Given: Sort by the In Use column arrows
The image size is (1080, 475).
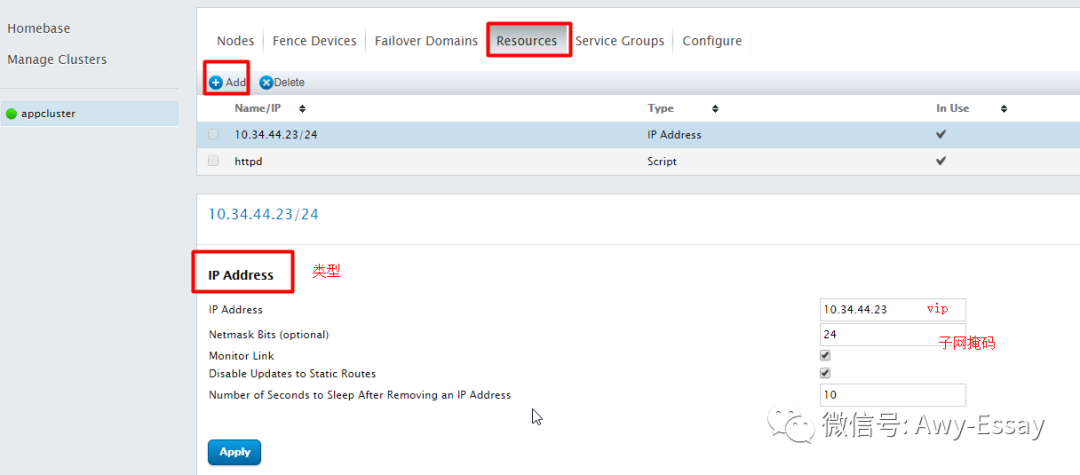Looking at the screenshot, I should point(1003,109).
